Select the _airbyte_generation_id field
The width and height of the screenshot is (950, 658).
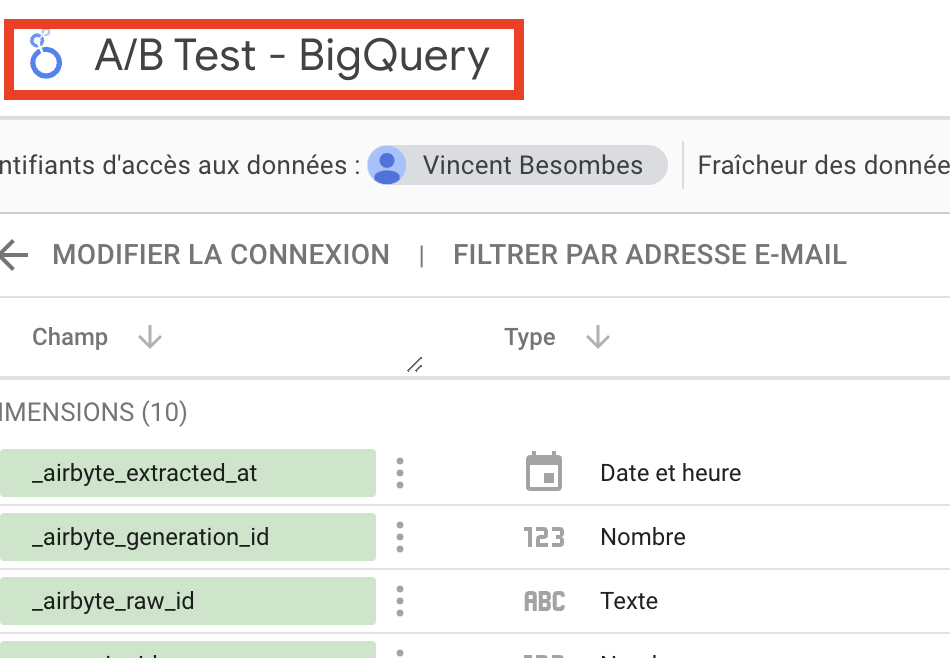(188, 537)
